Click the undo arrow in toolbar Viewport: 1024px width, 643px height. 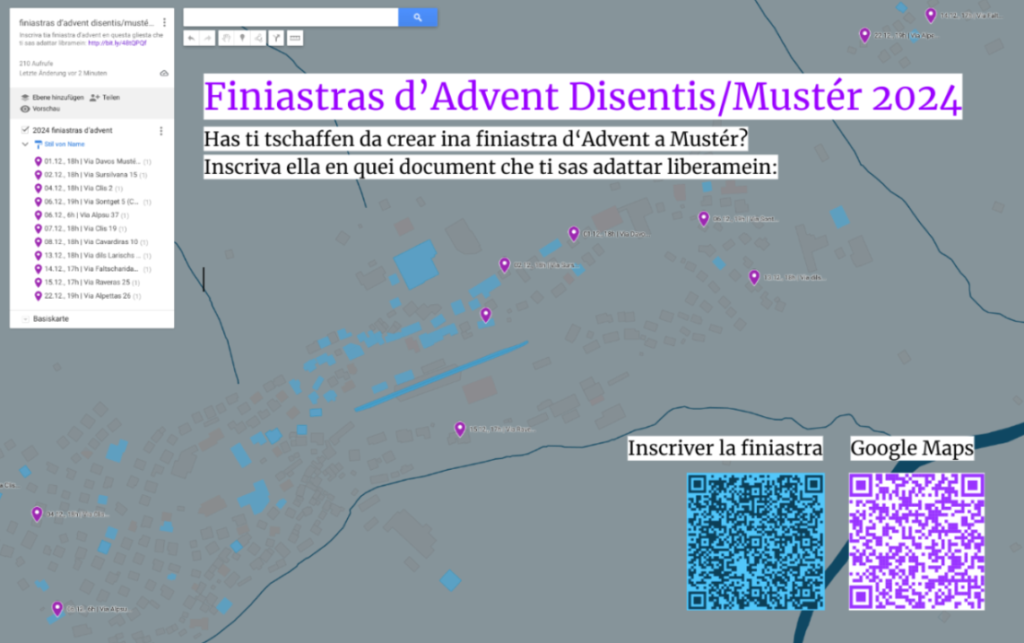191,38
